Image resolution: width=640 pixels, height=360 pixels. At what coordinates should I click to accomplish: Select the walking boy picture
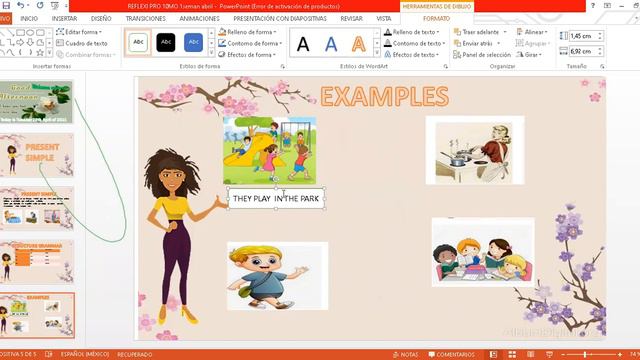tap(278, 276)
